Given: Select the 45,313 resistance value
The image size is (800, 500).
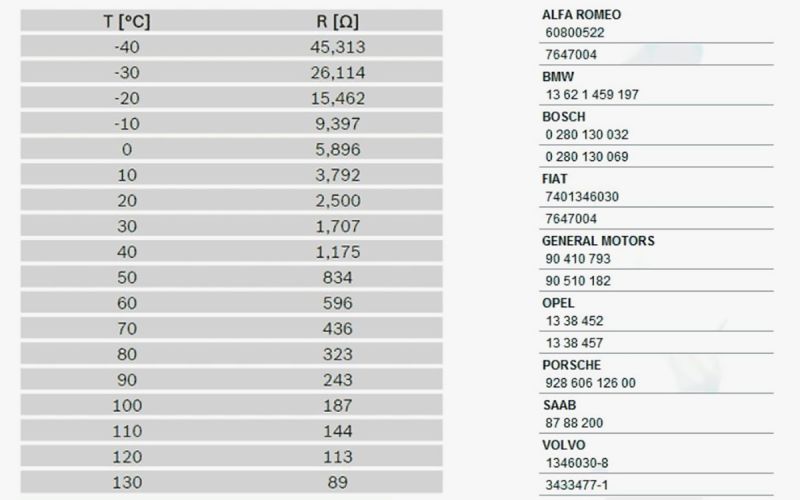Looking at the screenshot, I should 338,47.
